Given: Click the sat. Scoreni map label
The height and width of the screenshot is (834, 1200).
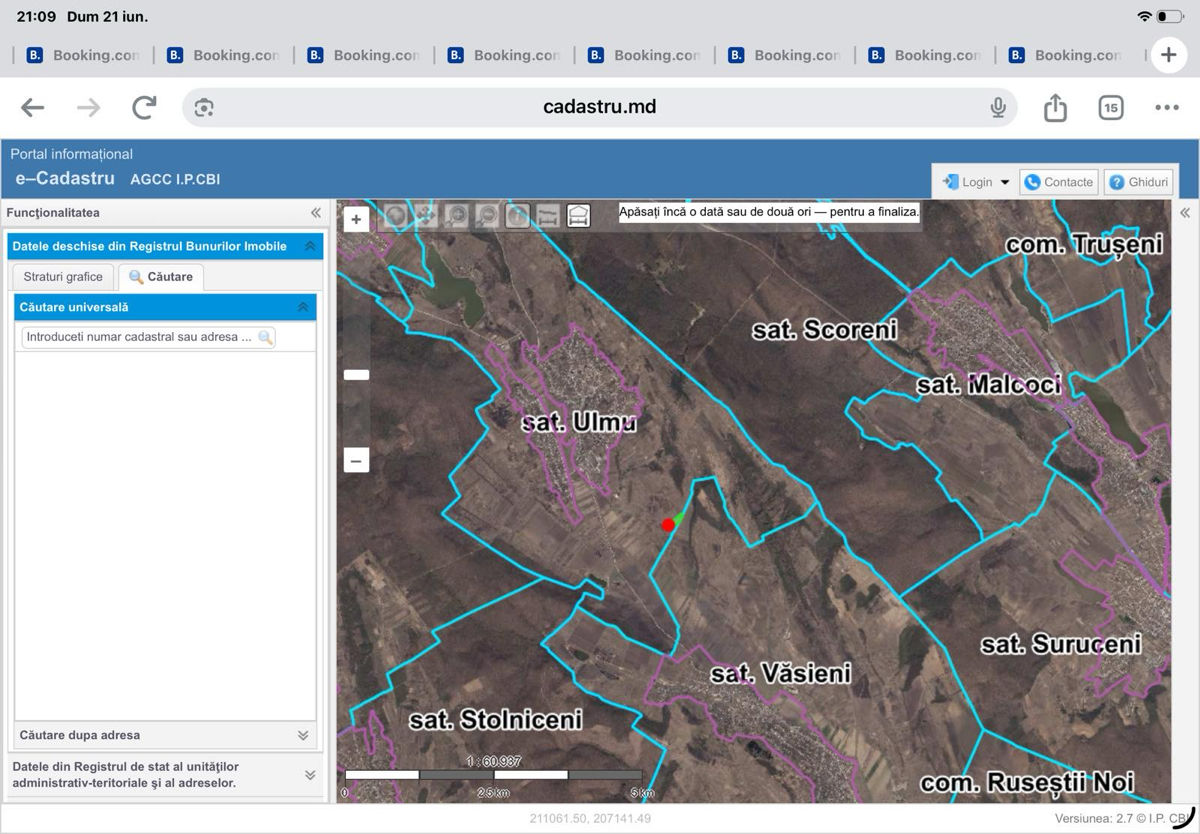Looking at the screenshot, I should pyautogui.click(x=825, y=329).
